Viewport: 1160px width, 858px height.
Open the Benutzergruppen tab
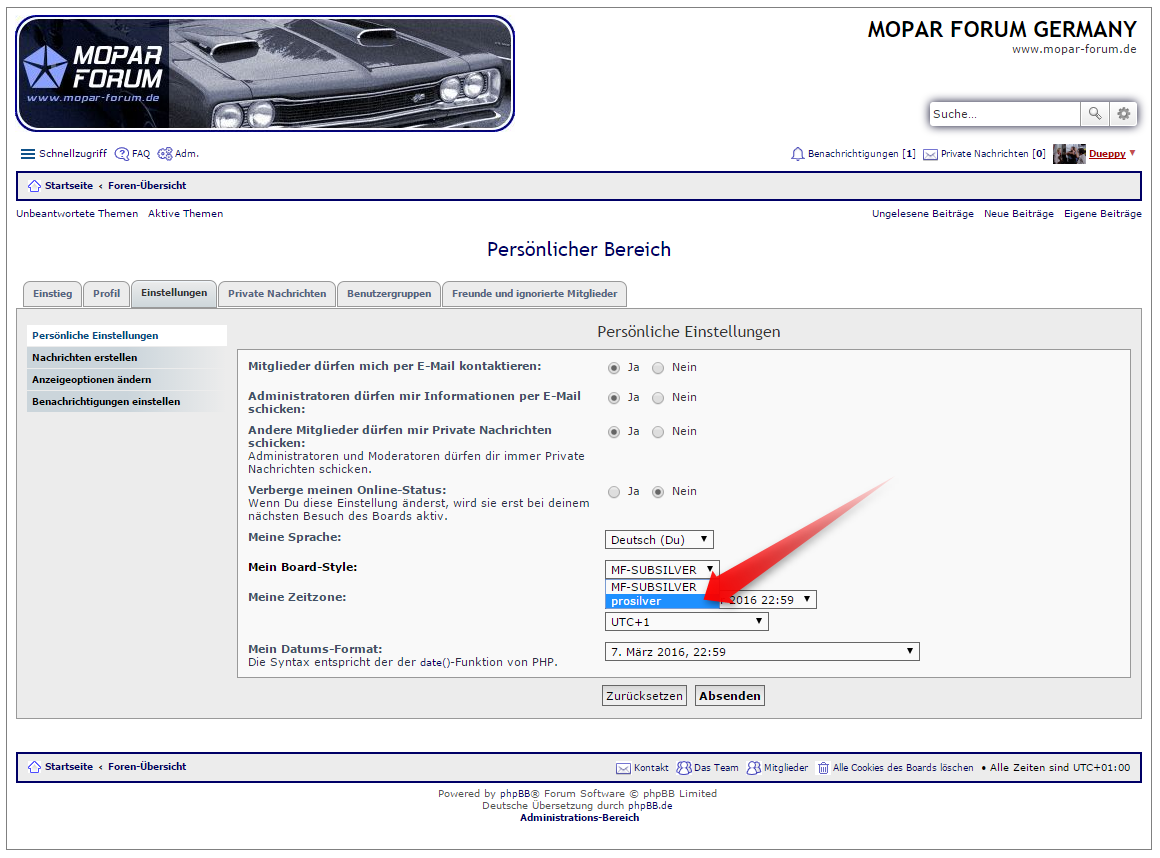pyautogui.click(x=389, y=294)
